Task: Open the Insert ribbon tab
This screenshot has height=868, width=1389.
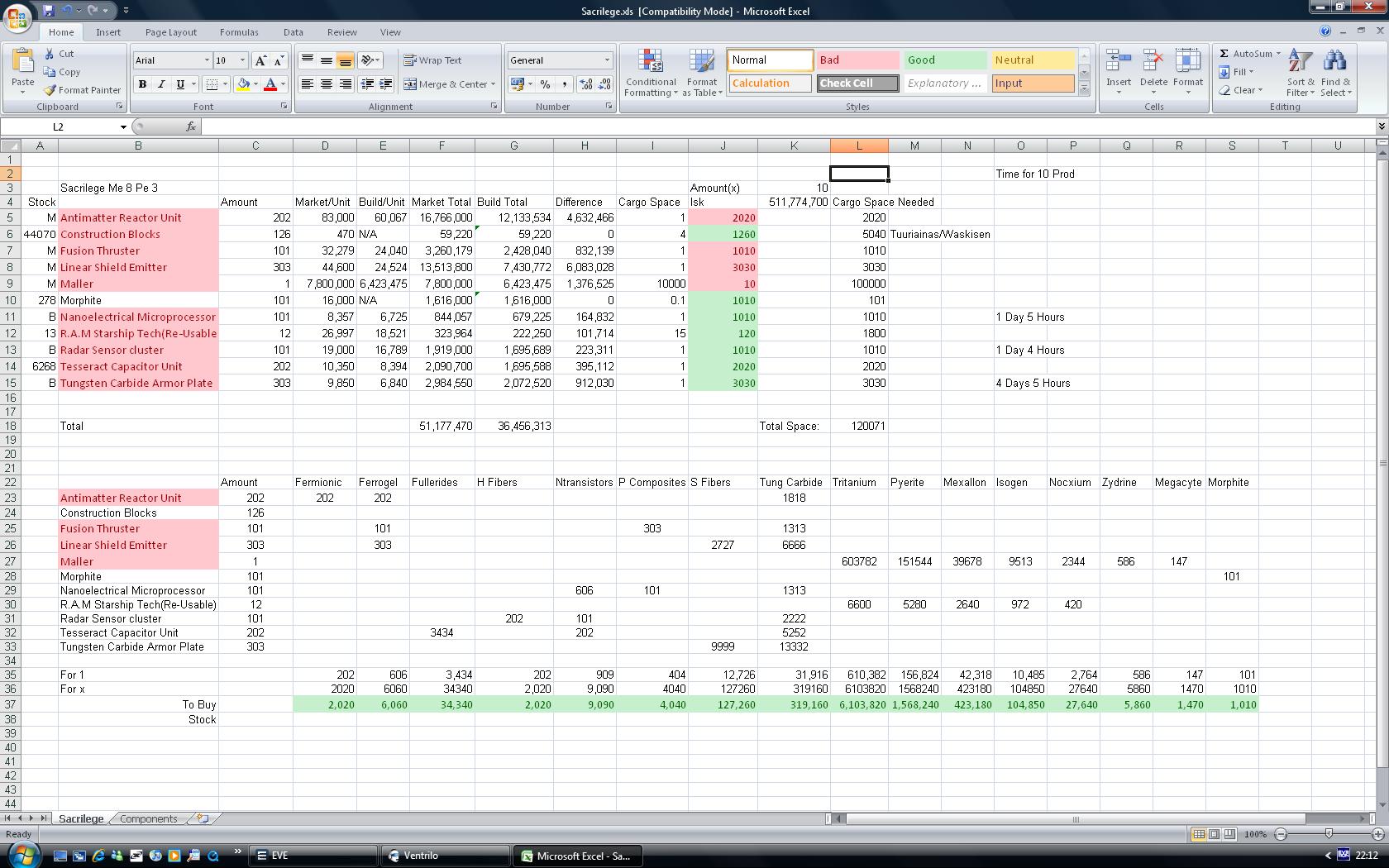Action: tap(108, 32)
